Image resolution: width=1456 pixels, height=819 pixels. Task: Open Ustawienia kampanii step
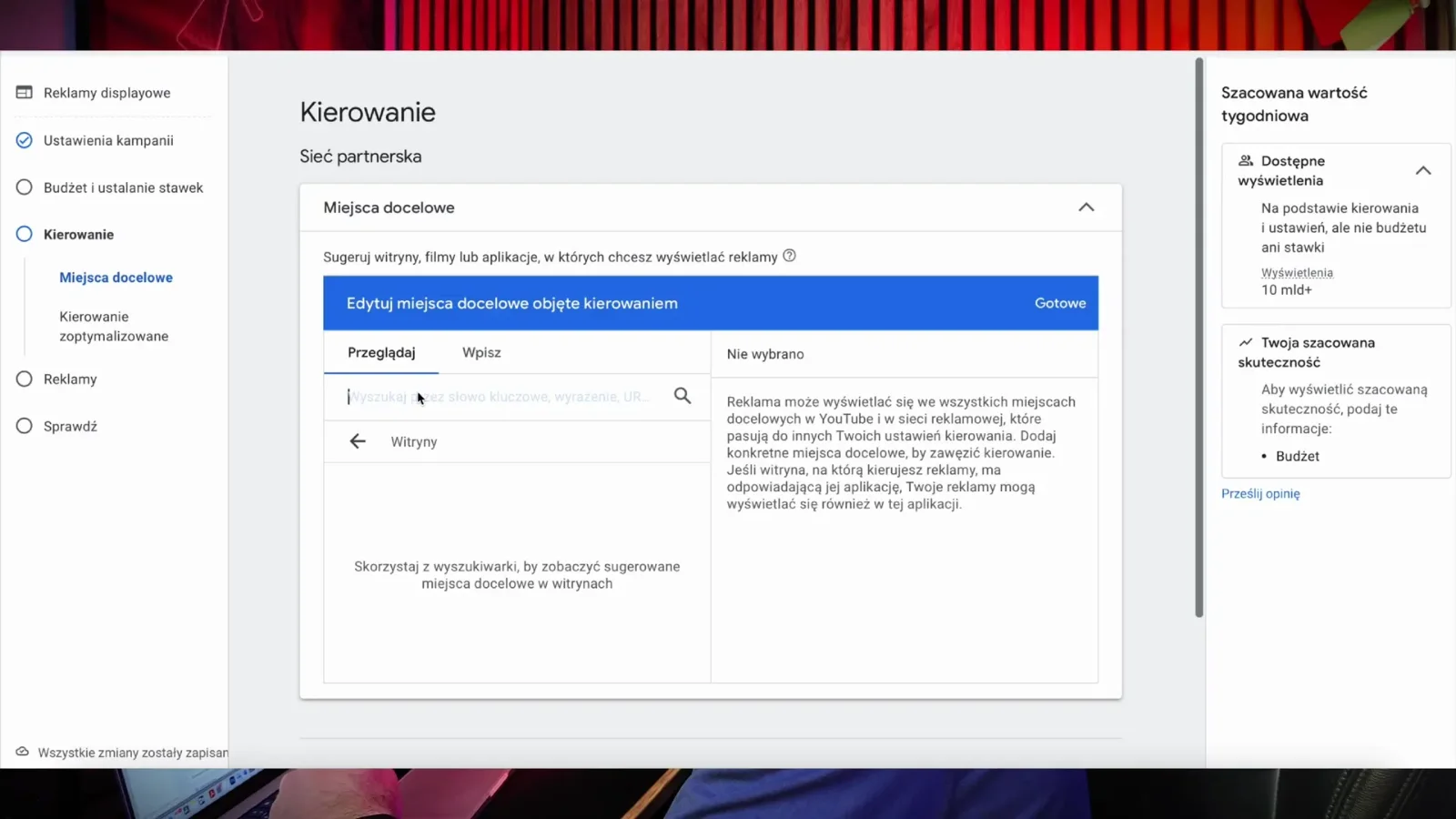108,140
